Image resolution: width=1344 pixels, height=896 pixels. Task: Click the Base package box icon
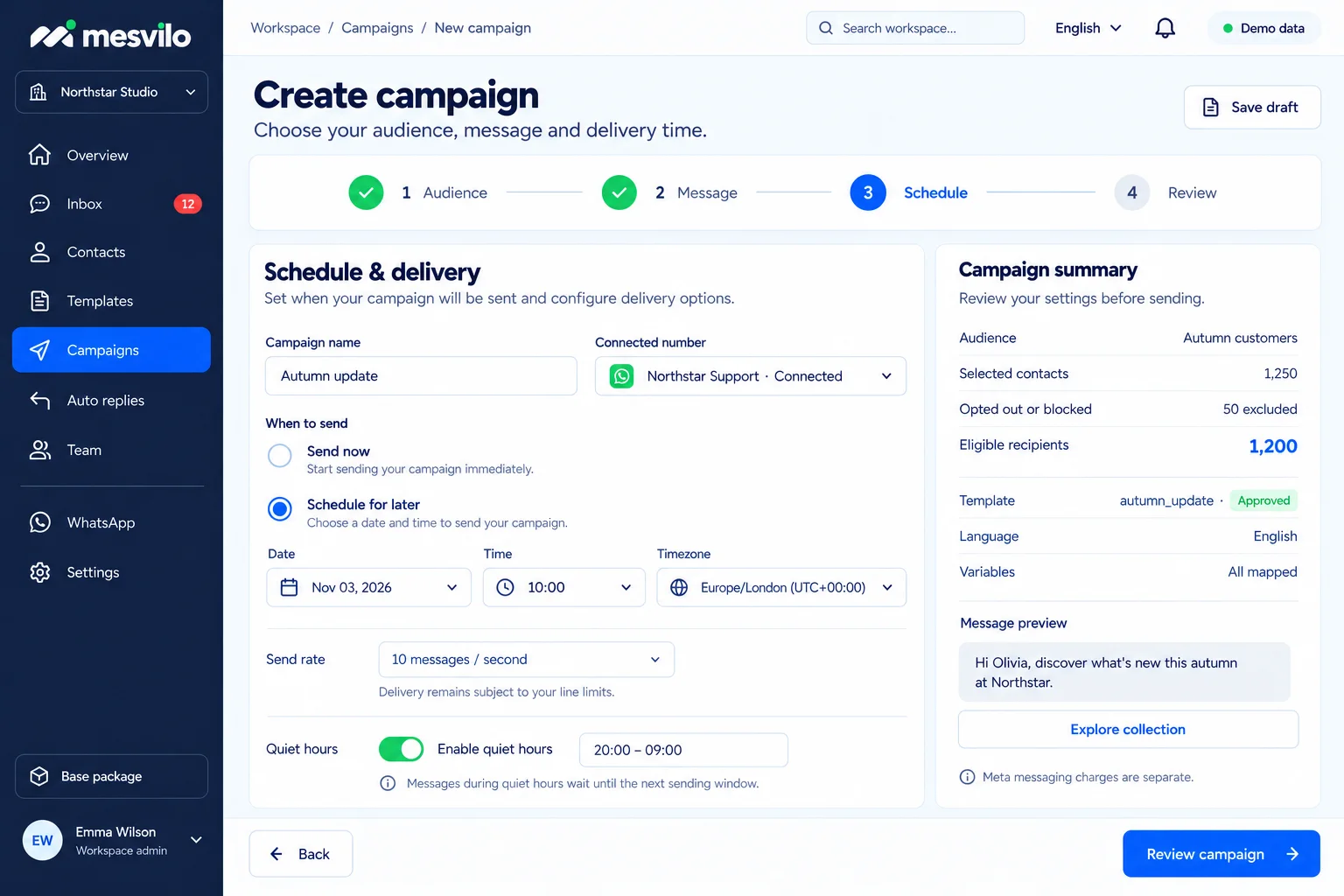[39, 776]
